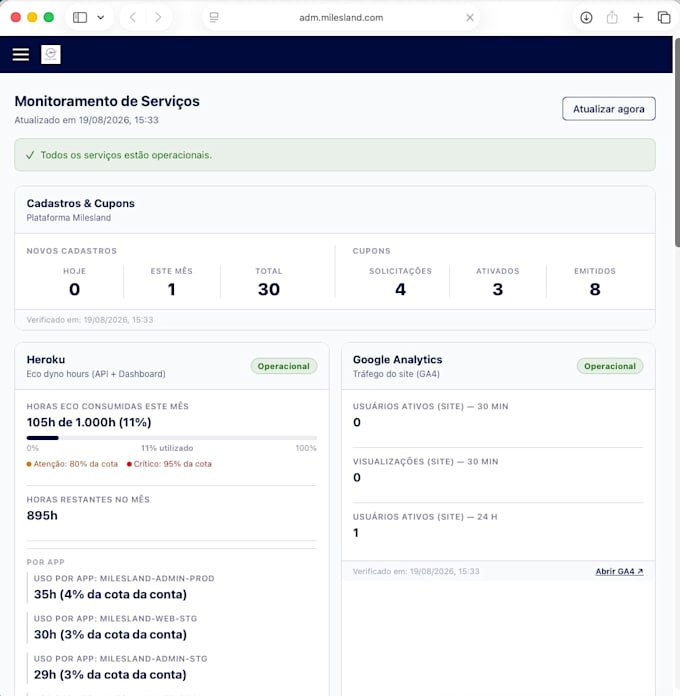This screenshot has width=680, height=696.
Task: Click the Heroku eco hours progress bar
Action: tap(172, 438)
